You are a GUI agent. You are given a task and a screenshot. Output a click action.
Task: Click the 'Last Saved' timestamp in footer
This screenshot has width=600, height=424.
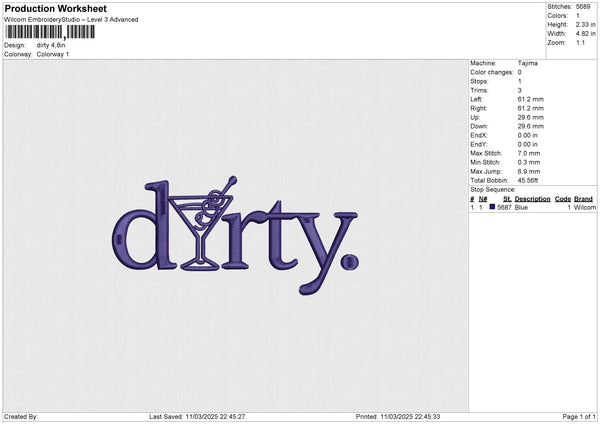pos(197,416)
